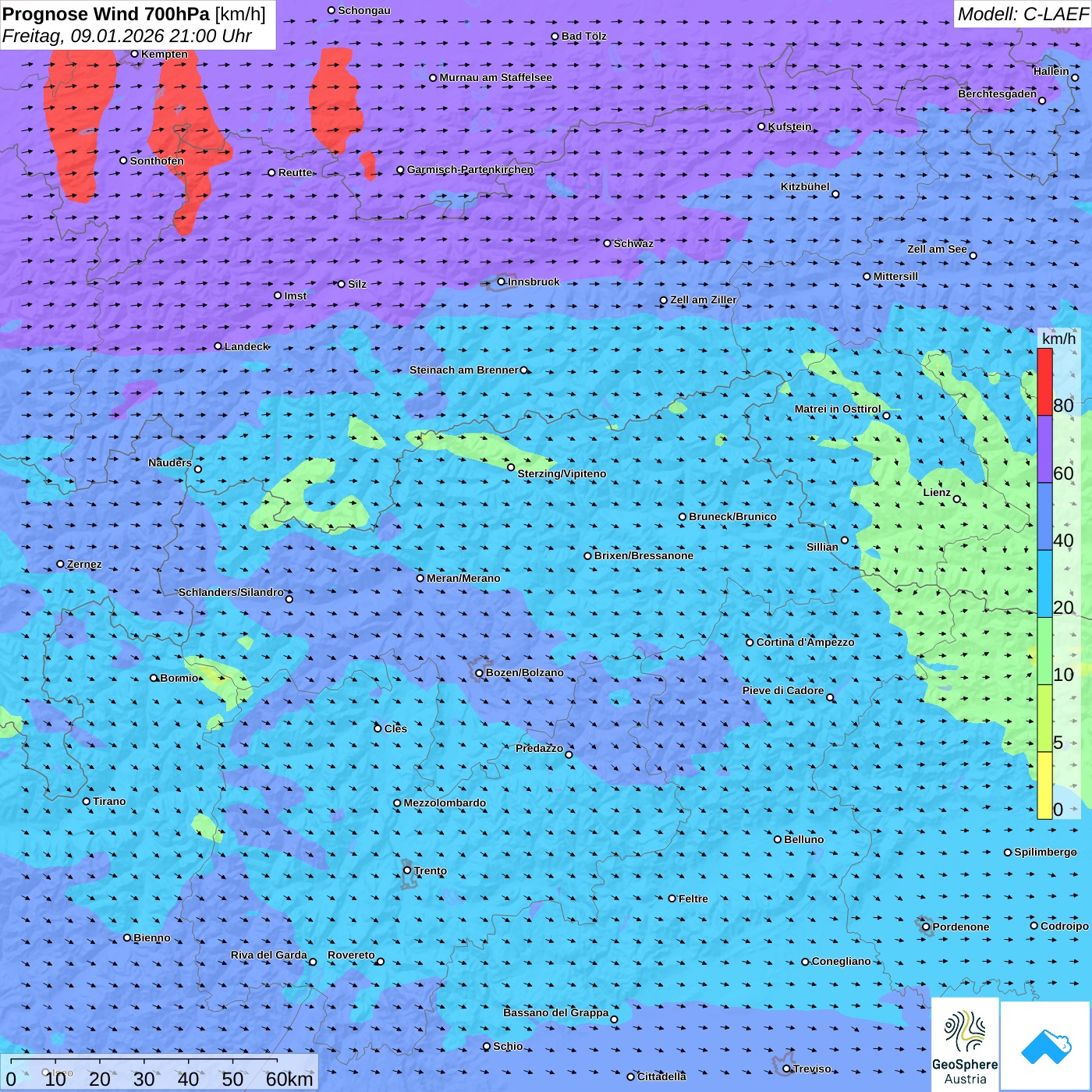This screenshot has width=1092, height=1092.
Task: Select the Kempten label
Action: point(165,54)
